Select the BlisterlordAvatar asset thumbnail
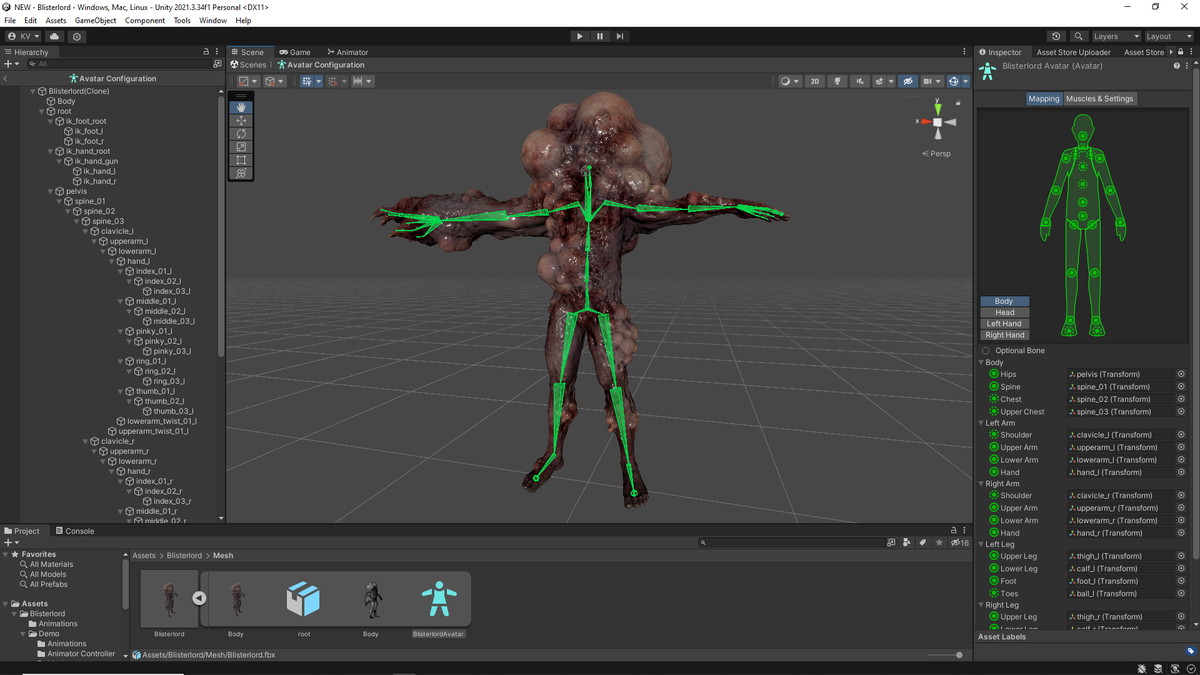This screenshot has width=1200, height=675. pos(438,600)
